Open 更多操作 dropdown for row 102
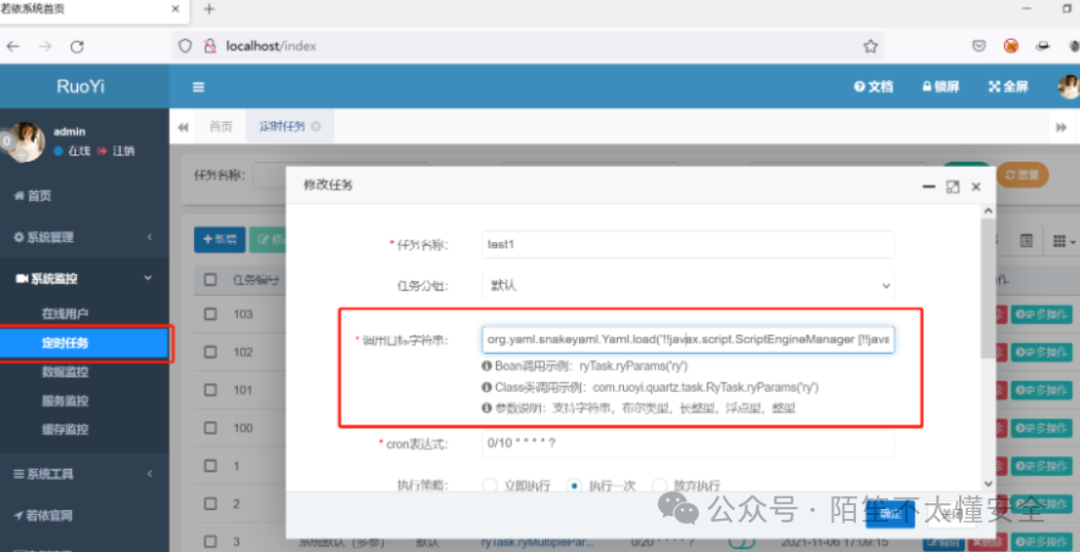 coord(1043,352)
